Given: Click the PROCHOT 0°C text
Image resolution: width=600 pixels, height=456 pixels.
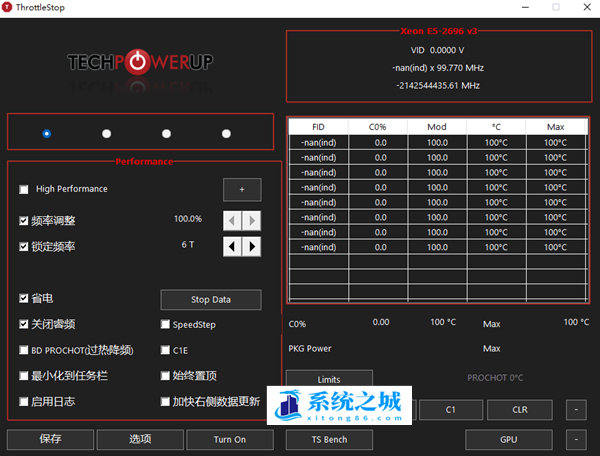Looking at the screenshot, I should pyautogui.click(x=495, y=378).
